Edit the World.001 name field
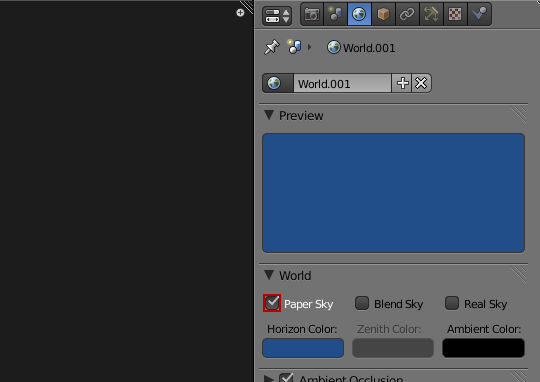The width and height of the screenshot is (540, 382). 342,83
